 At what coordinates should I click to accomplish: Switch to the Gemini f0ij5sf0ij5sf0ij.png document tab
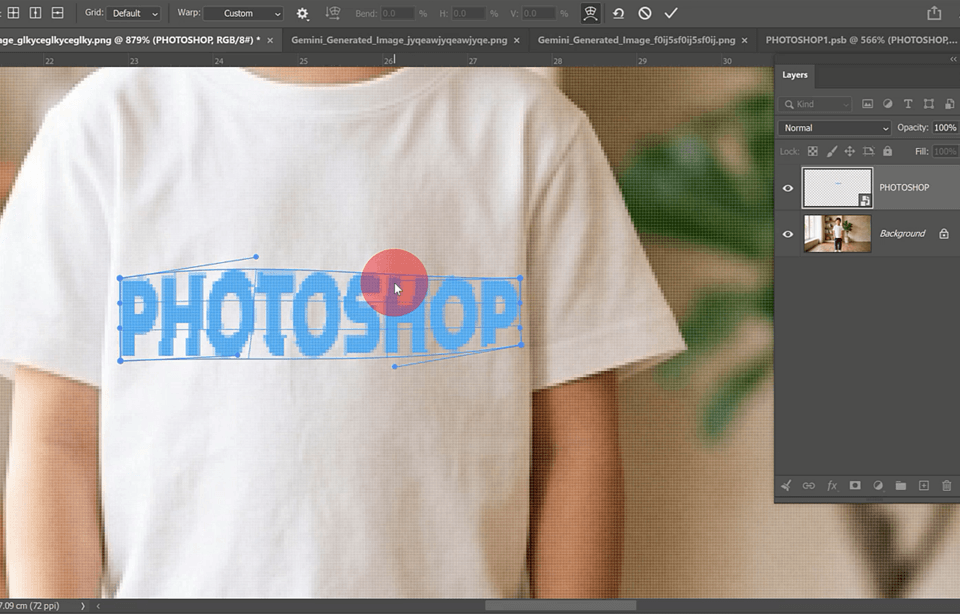coord(636,40)
